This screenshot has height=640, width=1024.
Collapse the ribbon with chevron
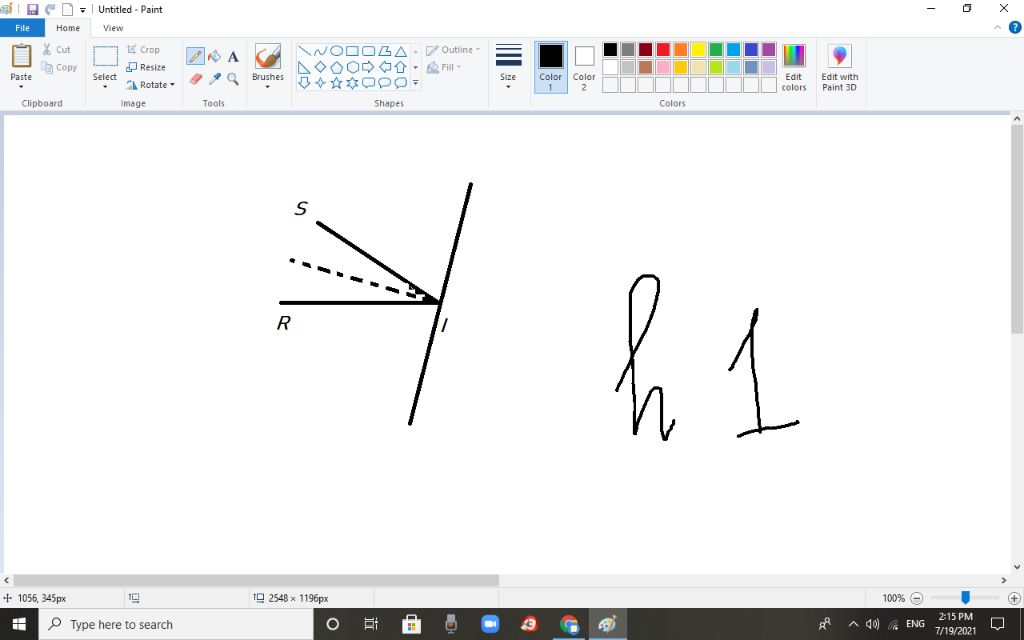(997, 27)
